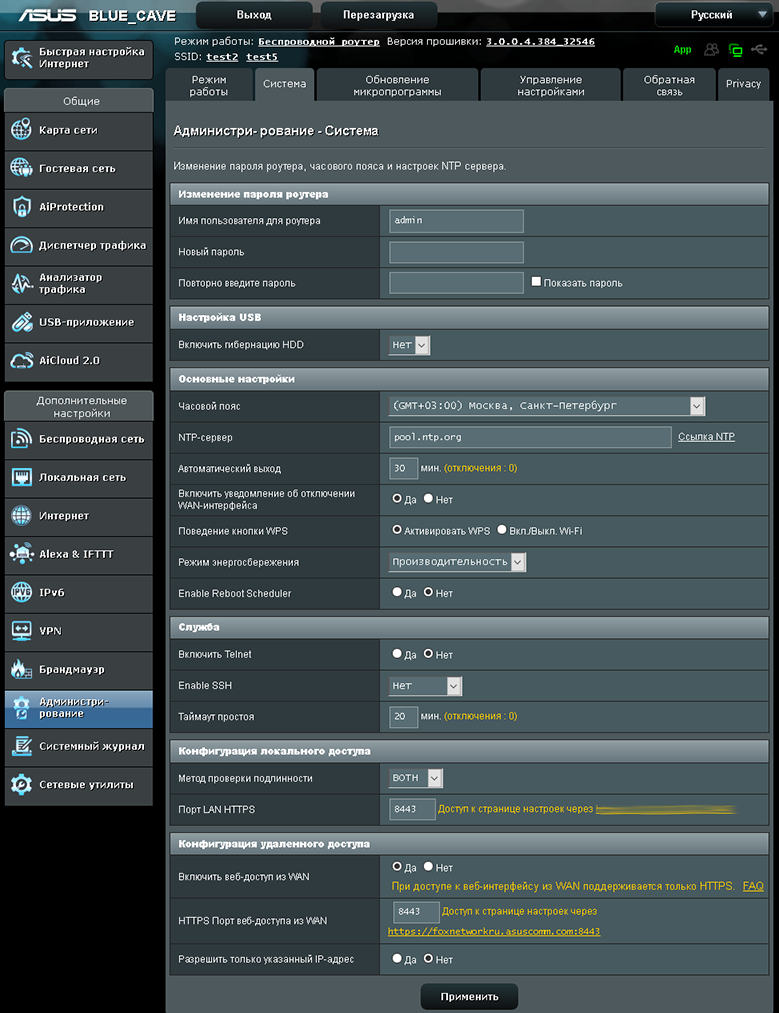
Task: Click the Порт LAN HTTPS field
Action: pos(412,809)
